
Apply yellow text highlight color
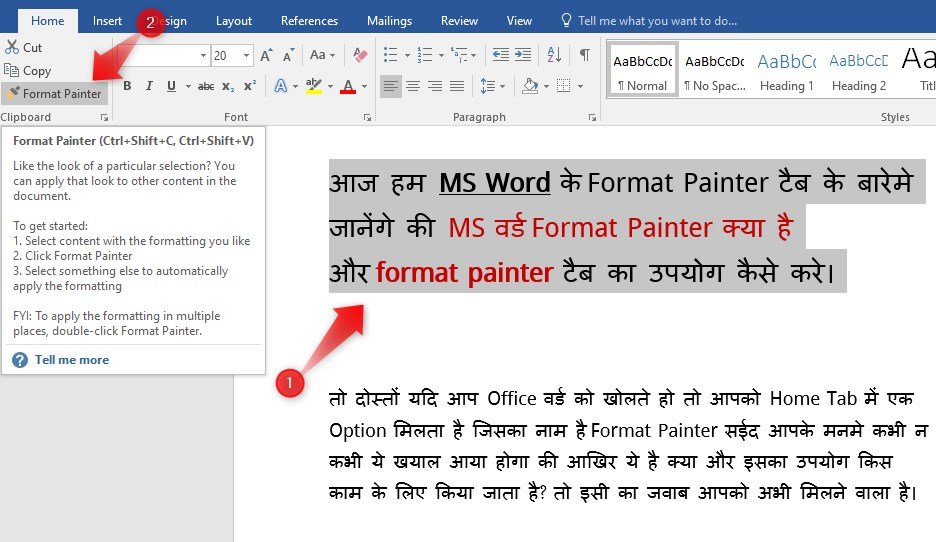pos(313,86)
